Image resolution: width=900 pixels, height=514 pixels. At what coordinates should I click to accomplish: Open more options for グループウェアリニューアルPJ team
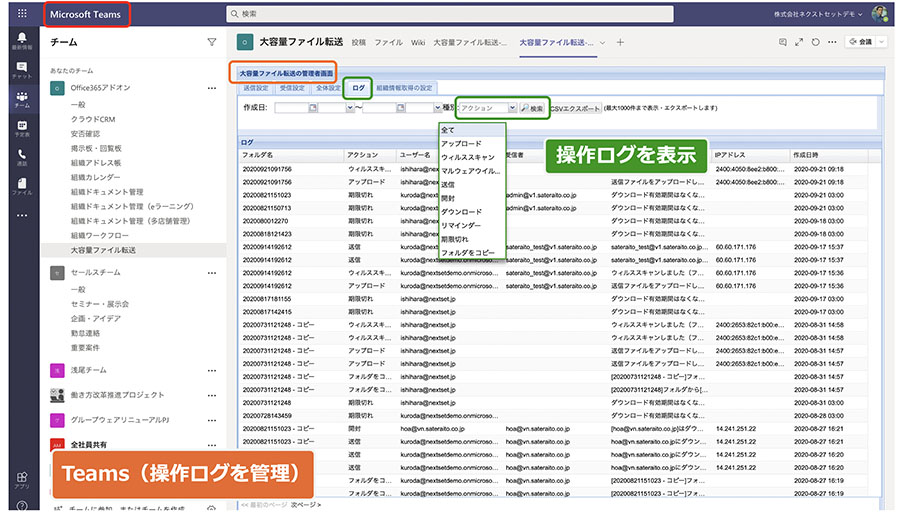212,420
